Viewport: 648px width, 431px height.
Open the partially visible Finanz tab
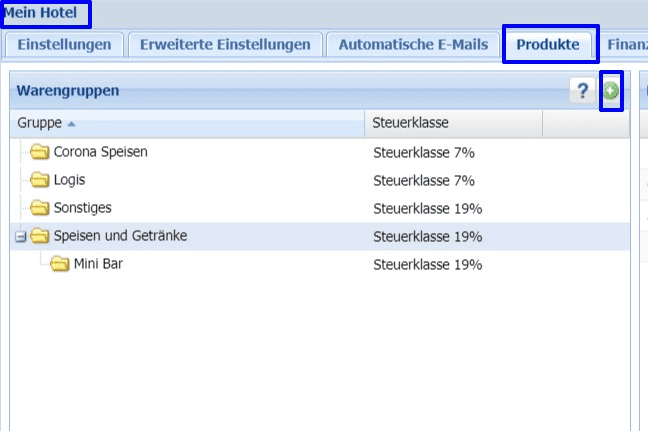[626, 45]
